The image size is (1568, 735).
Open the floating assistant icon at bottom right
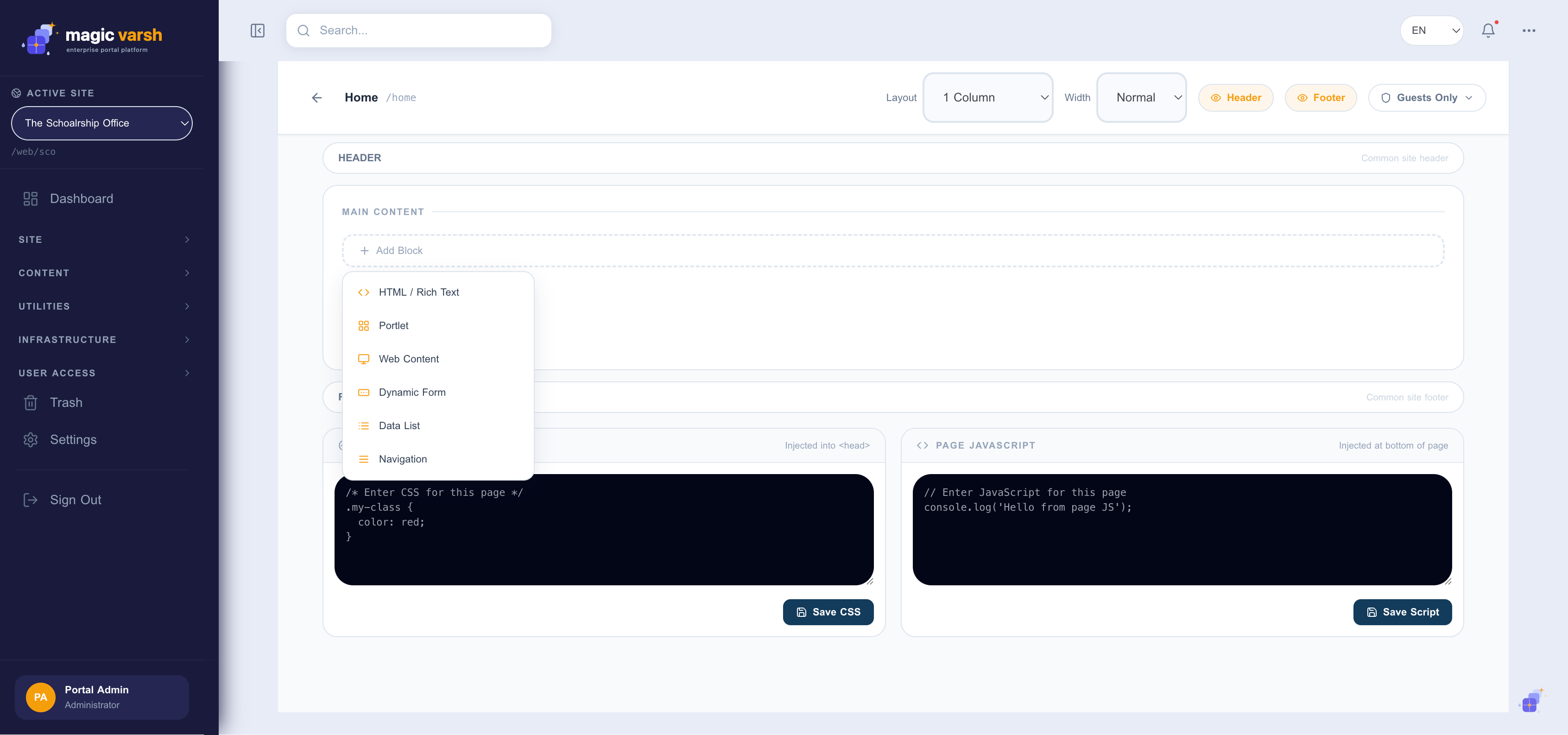tap(1532, 700)
